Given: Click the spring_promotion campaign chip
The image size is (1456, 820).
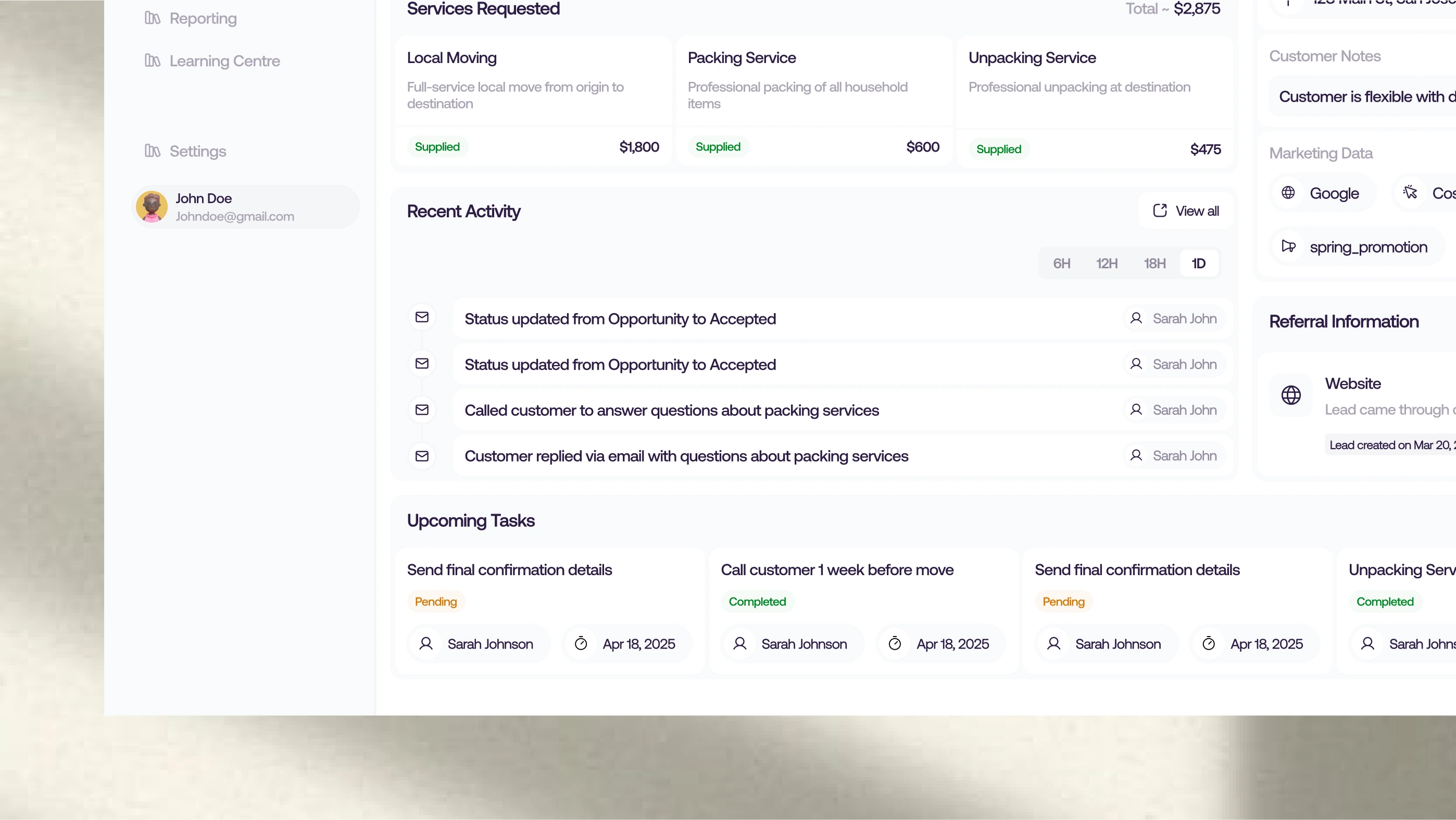Looking at the screenshot, I should pyautogui.click(x=1357, y=247).
